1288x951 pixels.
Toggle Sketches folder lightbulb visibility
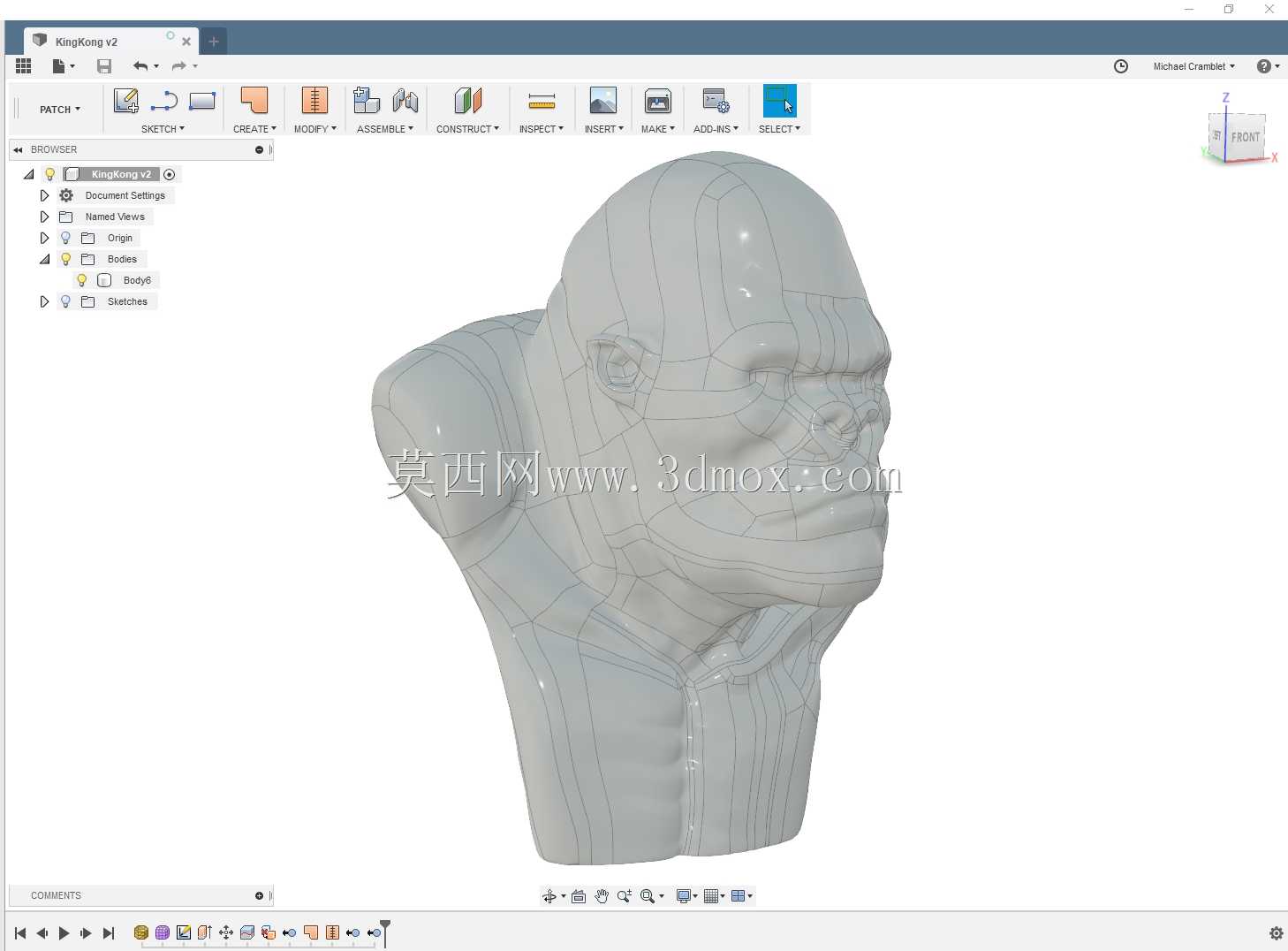point(65,301)
